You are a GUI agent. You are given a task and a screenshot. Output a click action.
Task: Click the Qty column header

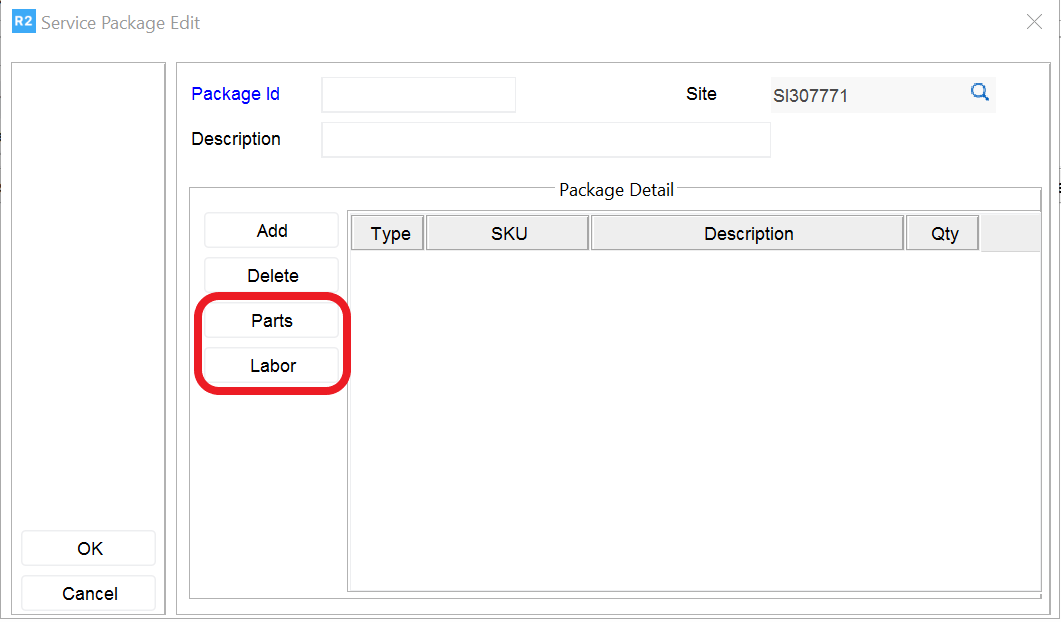click(943, 234)
